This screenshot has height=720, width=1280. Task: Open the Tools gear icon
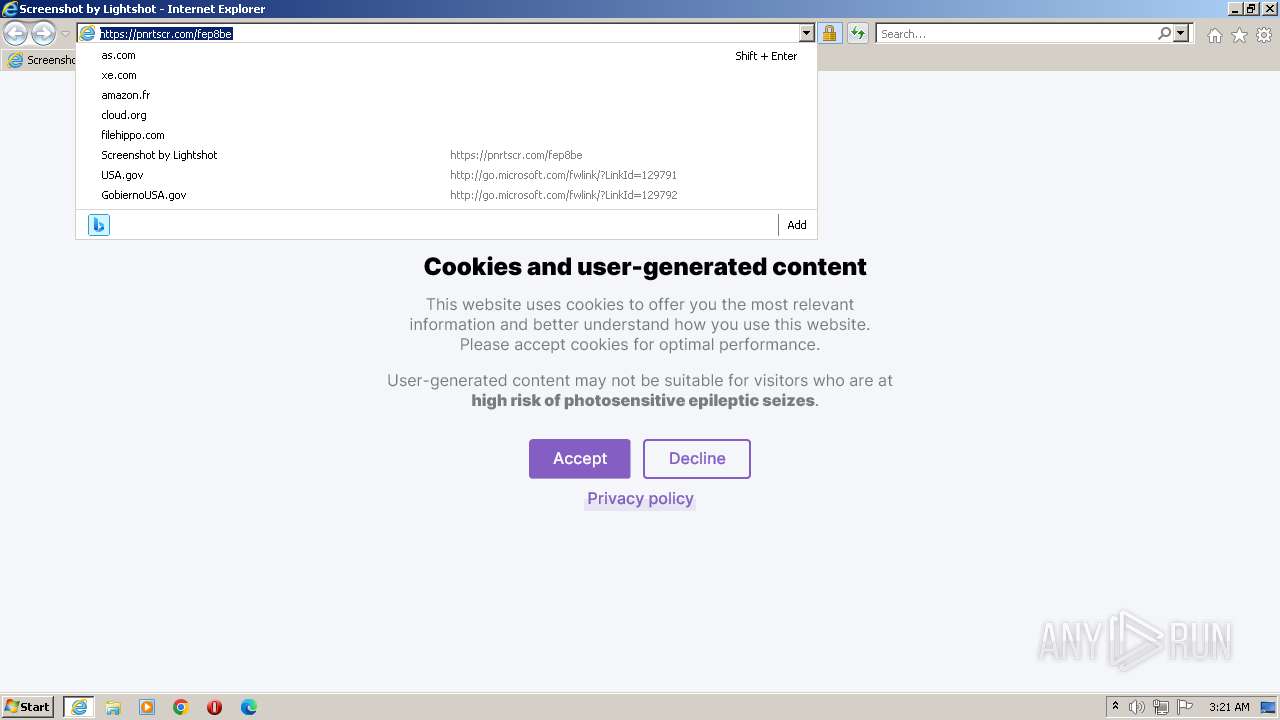[x=1264, y=35]
